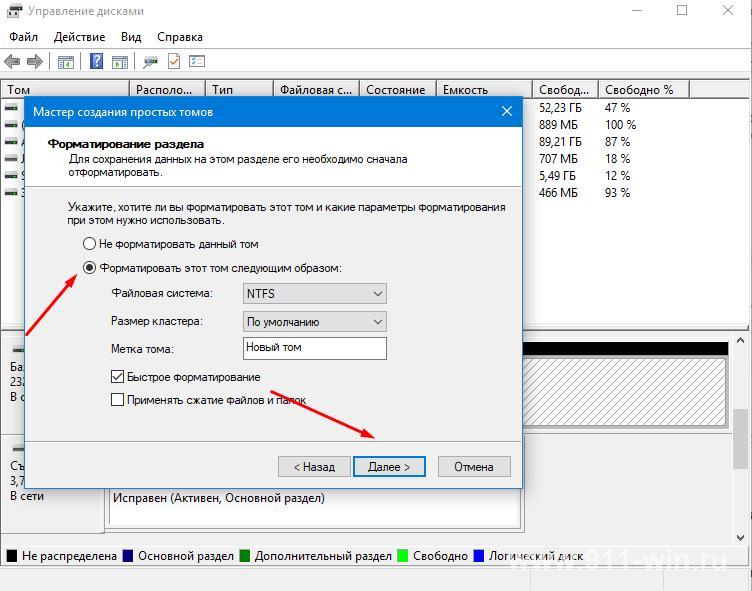
Task: Click the document checkmark toolbar icon
Action: [x=174, y=61]
